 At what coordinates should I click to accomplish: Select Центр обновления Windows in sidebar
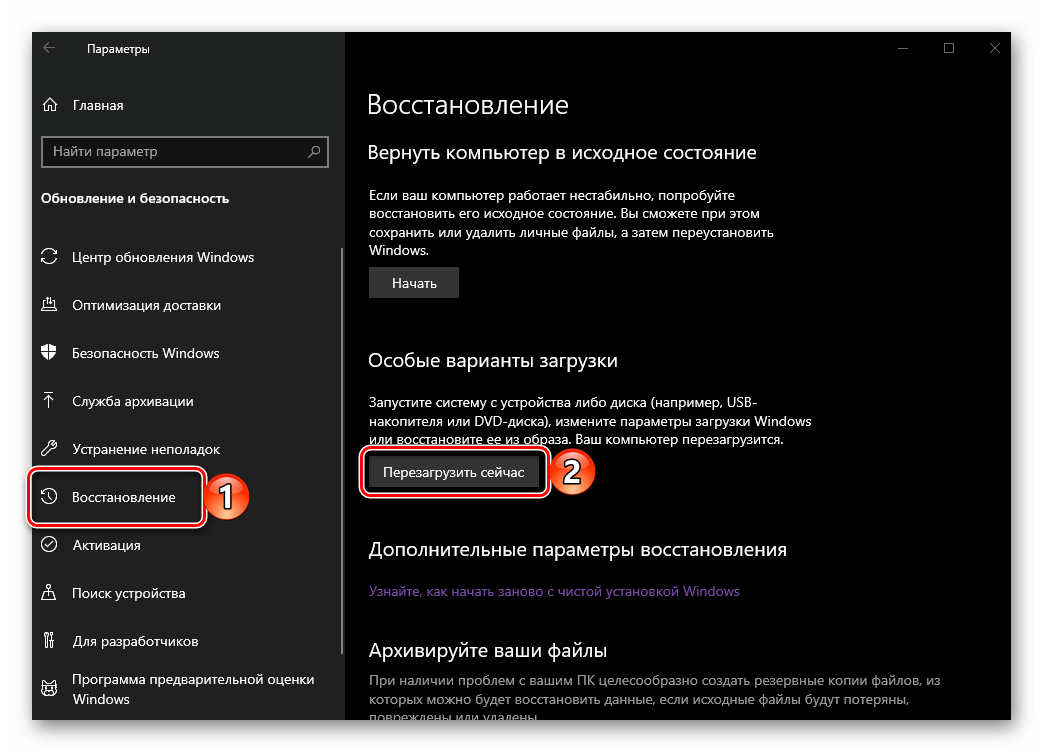[x=163, y=257]
